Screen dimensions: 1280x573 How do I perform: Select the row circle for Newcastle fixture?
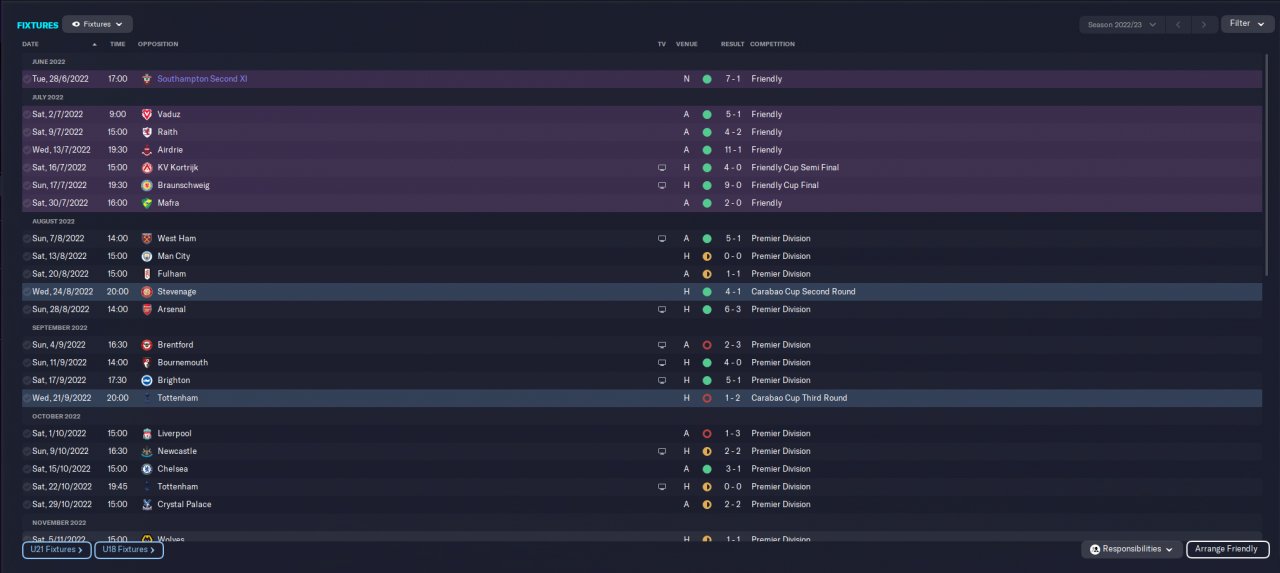click(27, 452)
